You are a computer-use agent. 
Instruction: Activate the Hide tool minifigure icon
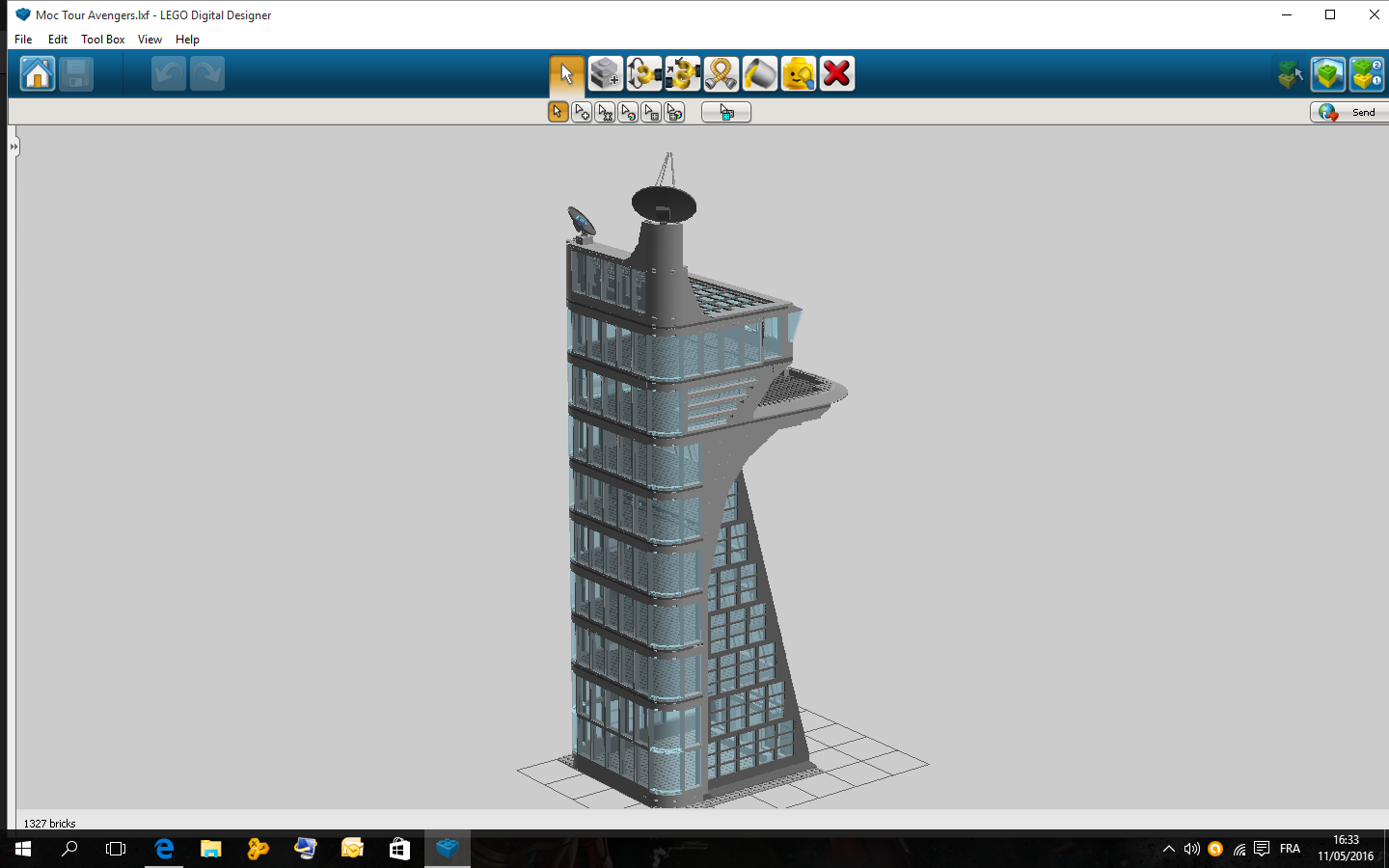(x=798, y=73)
